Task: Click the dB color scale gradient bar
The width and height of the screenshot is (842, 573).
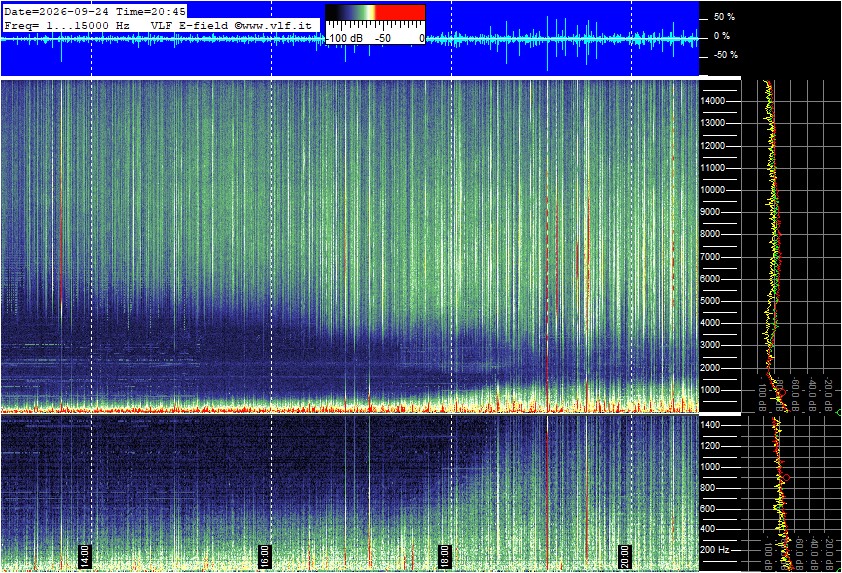Action: (x=375, y=13)
